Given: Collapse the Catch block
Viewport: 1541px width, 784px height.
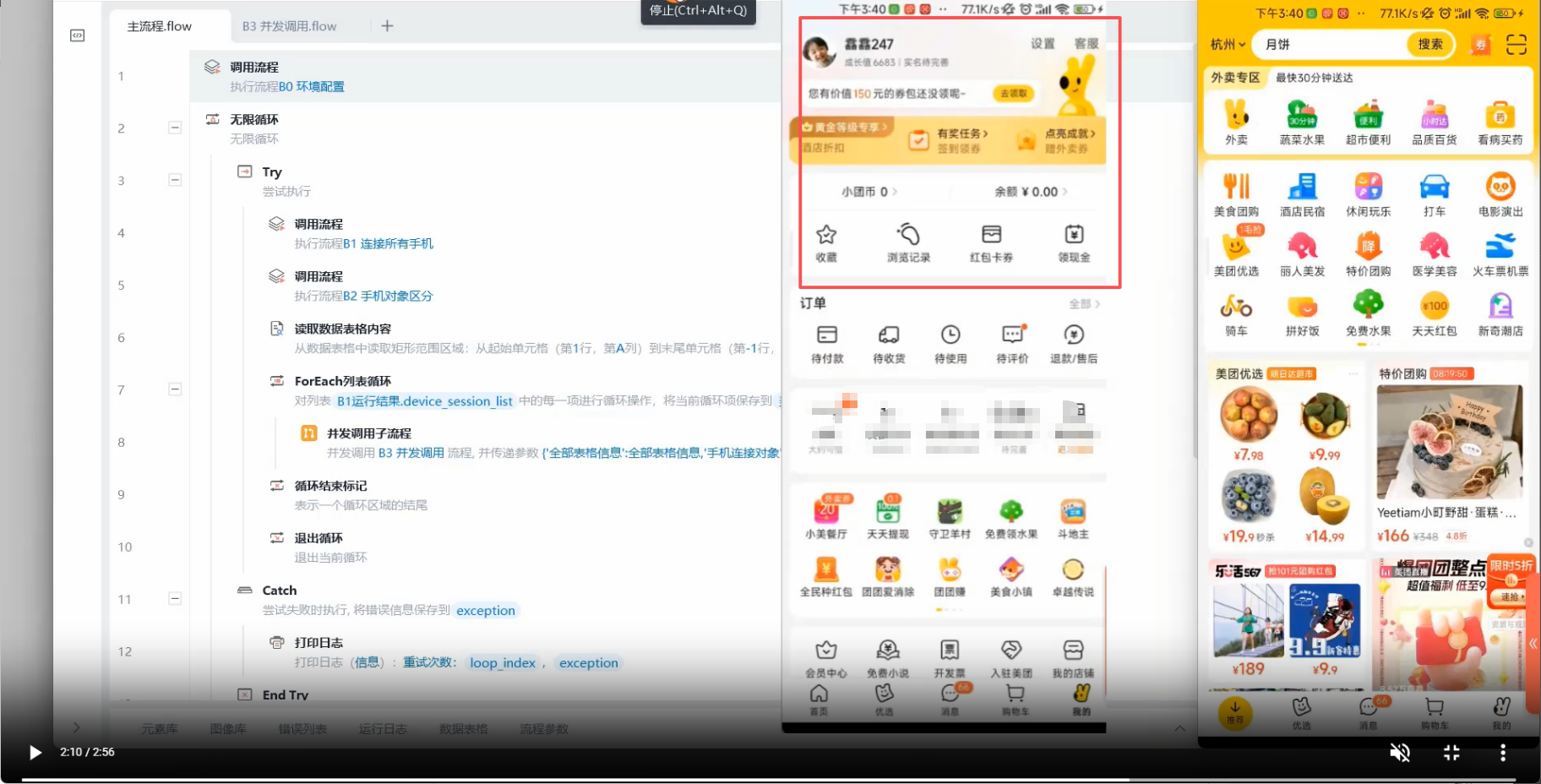Looking at the screenshot, I should [175, 599].
